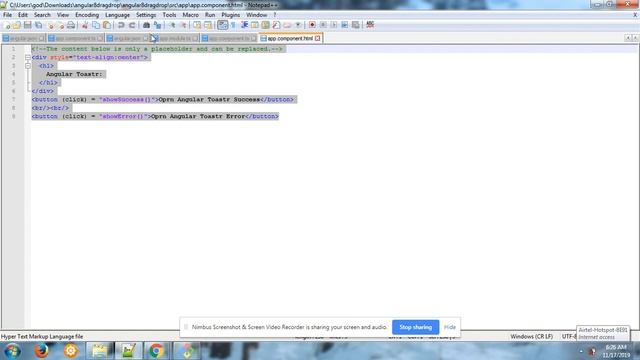Click the Open file toolbar icon

pyautogui.click(x=17, y=25)
